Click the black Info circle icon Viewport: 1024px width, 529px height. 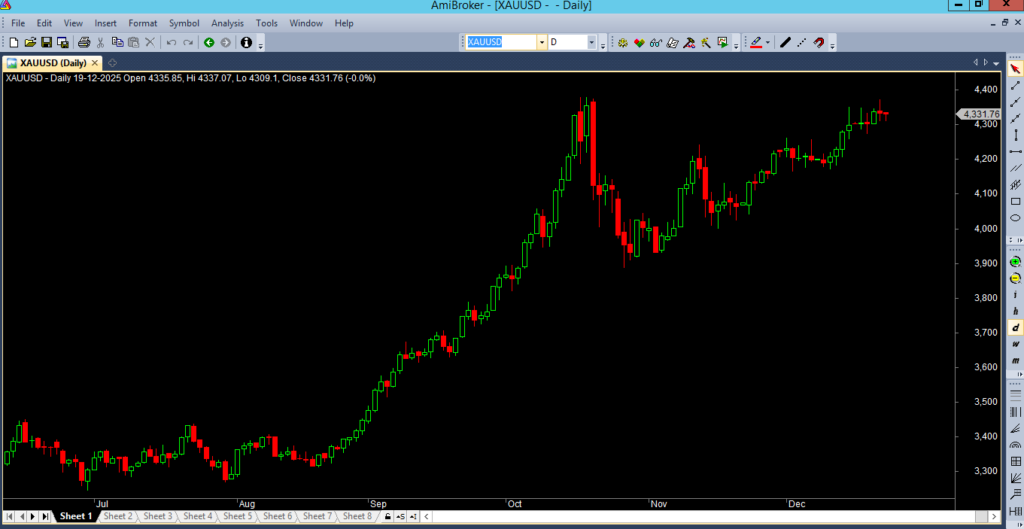tap(246, 42)
